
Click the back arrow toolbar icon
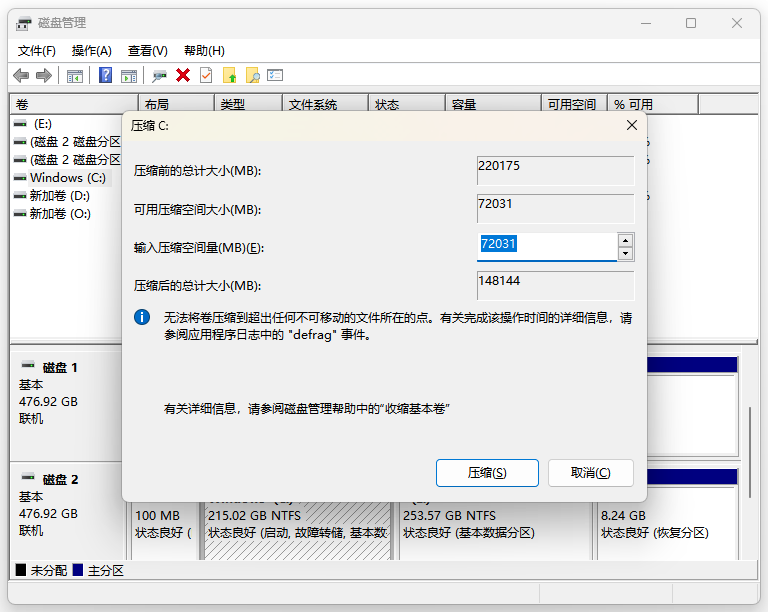(21, 75)
